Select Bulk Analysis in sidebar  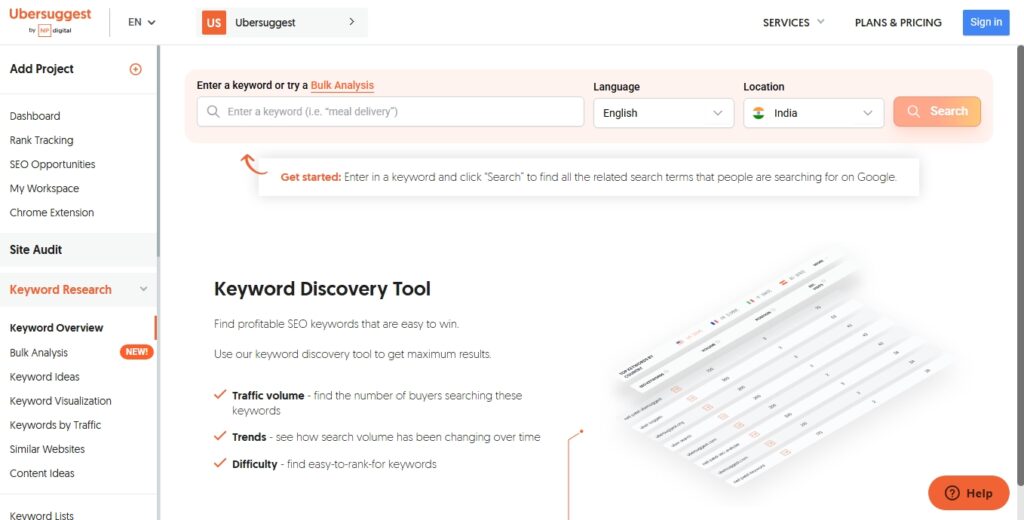click(x=39, y=353)
